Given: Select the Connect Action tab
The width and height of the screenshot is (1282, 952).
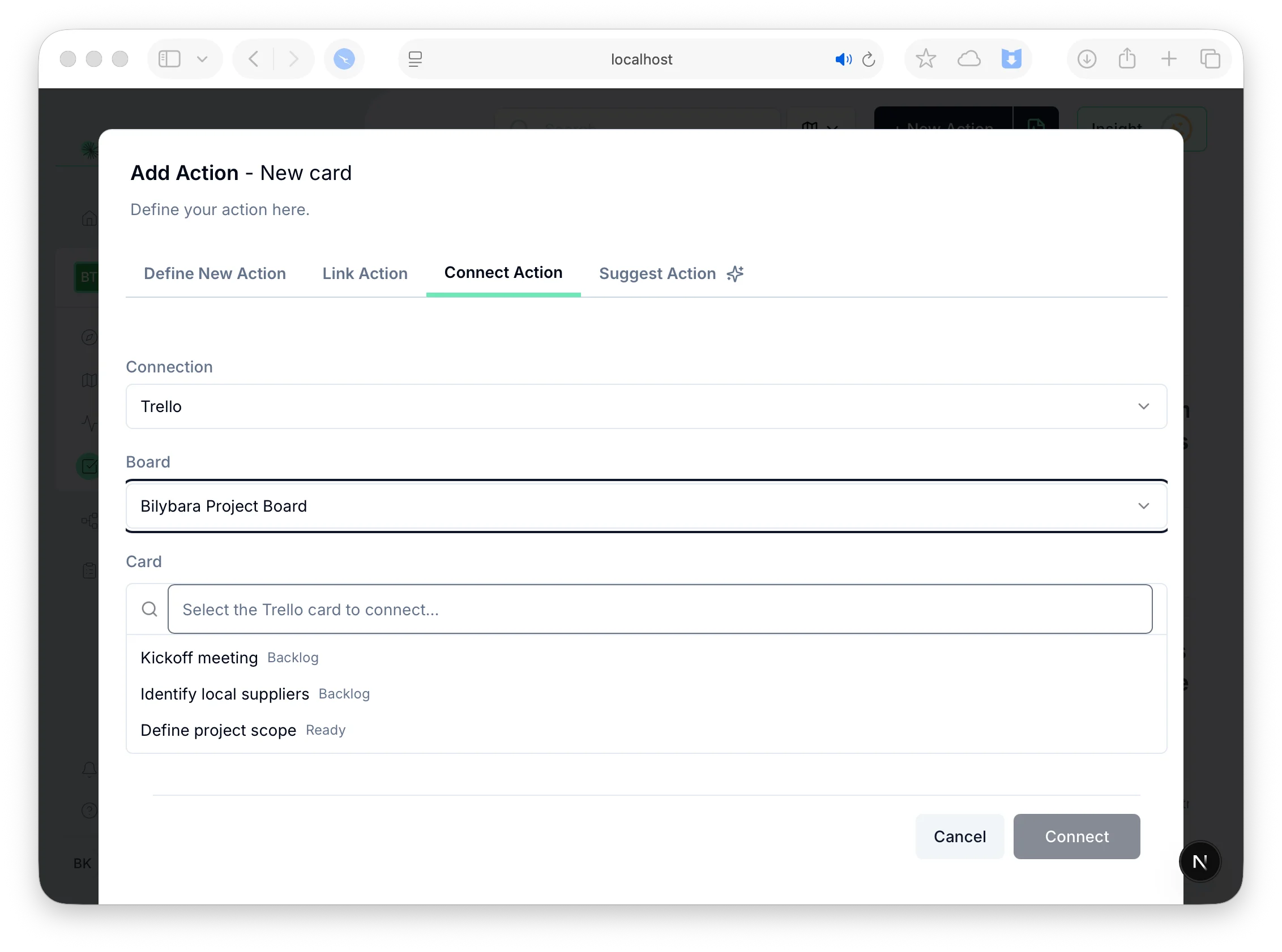Looking at the screenshot, I should point(503,272).
